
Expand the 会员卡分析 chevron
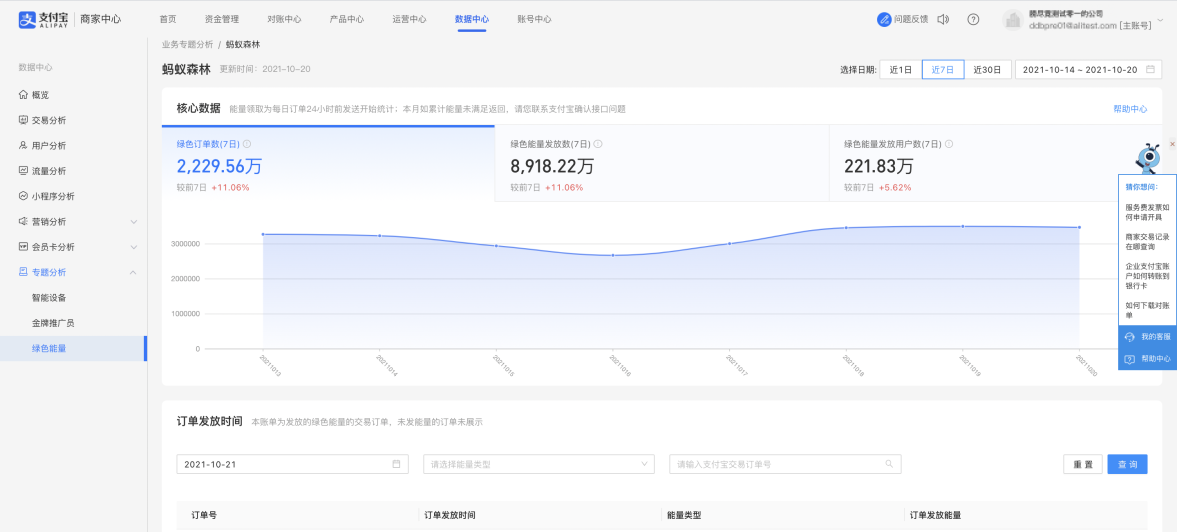[134, 247]
